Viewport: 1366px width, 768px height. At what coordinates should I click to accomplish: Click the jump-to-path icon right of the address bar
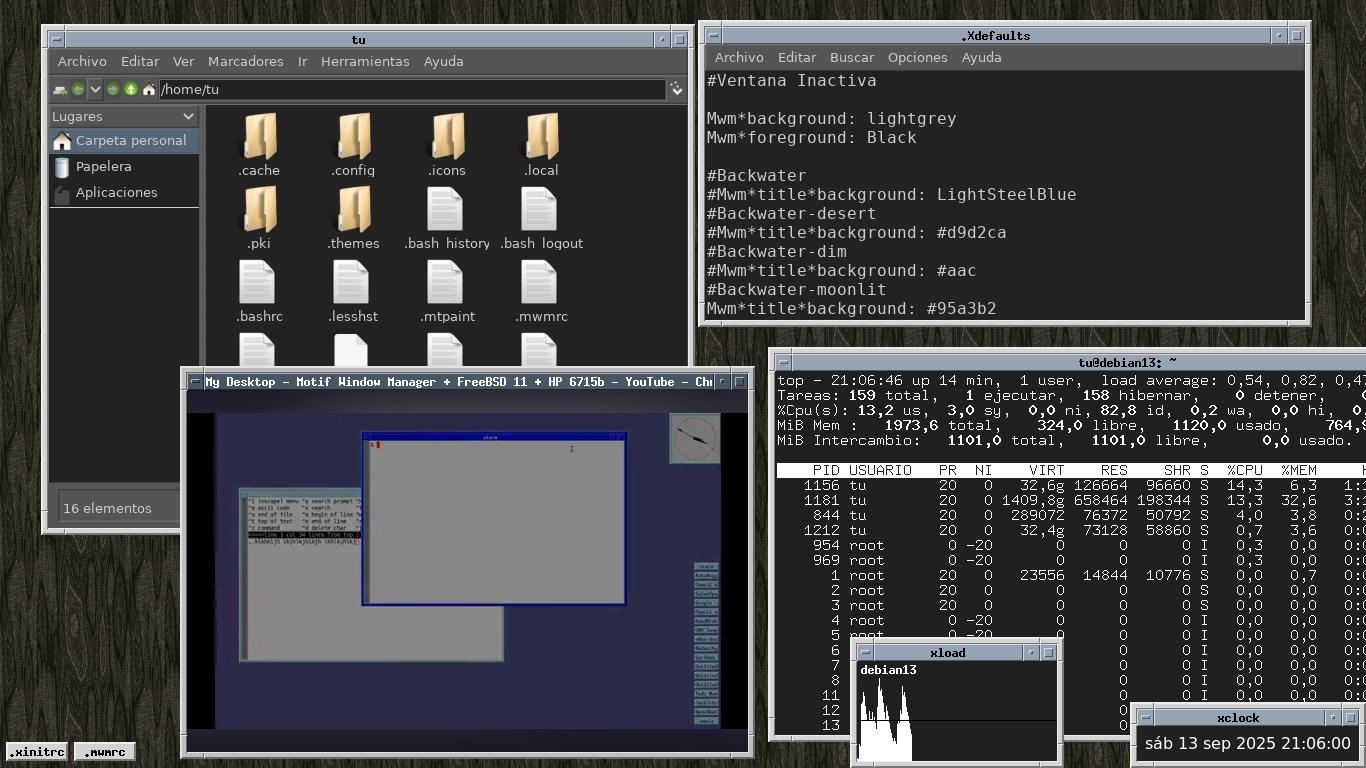(x=677, y=89)
